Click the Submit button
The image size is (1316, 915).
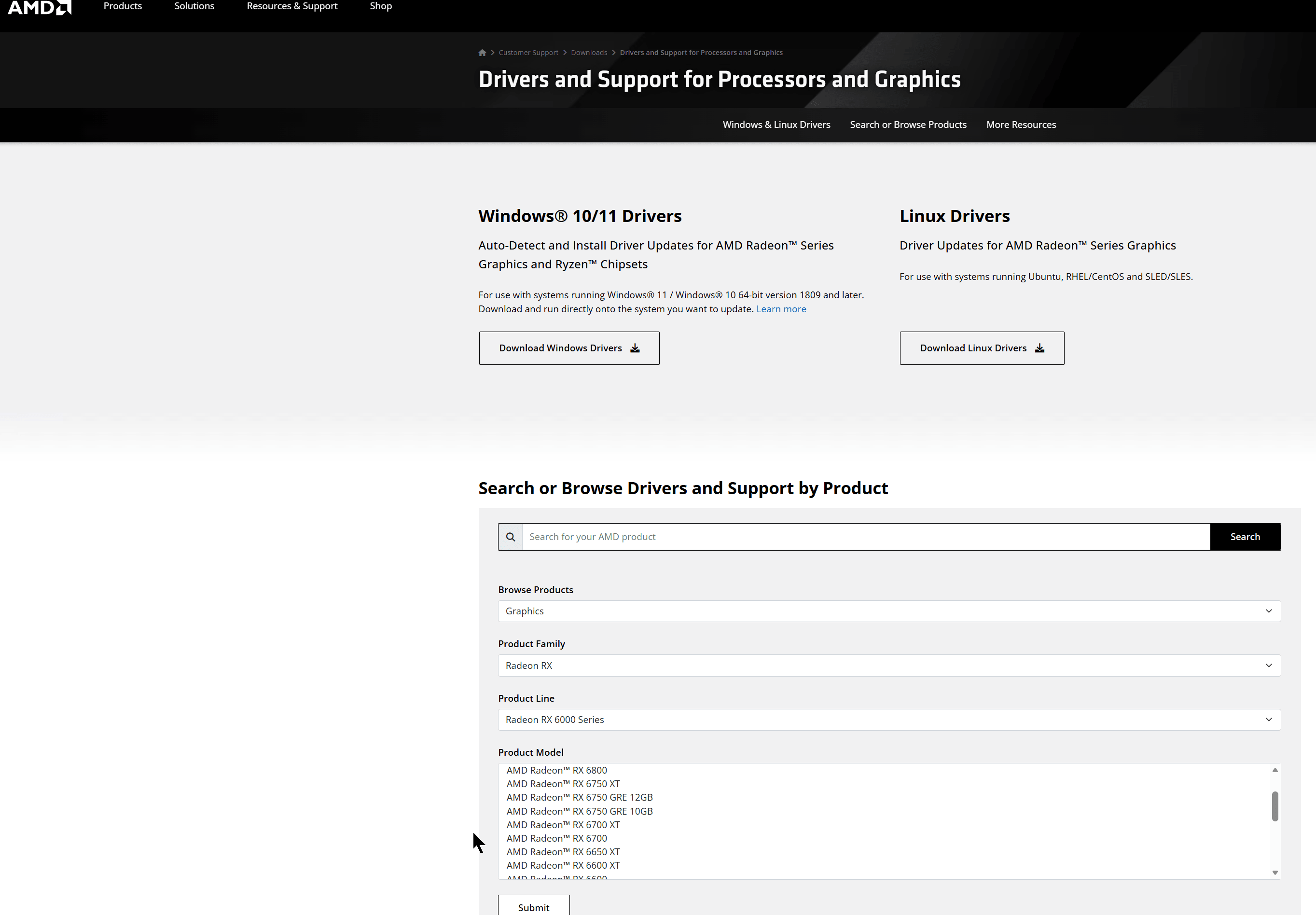[534, 906]
